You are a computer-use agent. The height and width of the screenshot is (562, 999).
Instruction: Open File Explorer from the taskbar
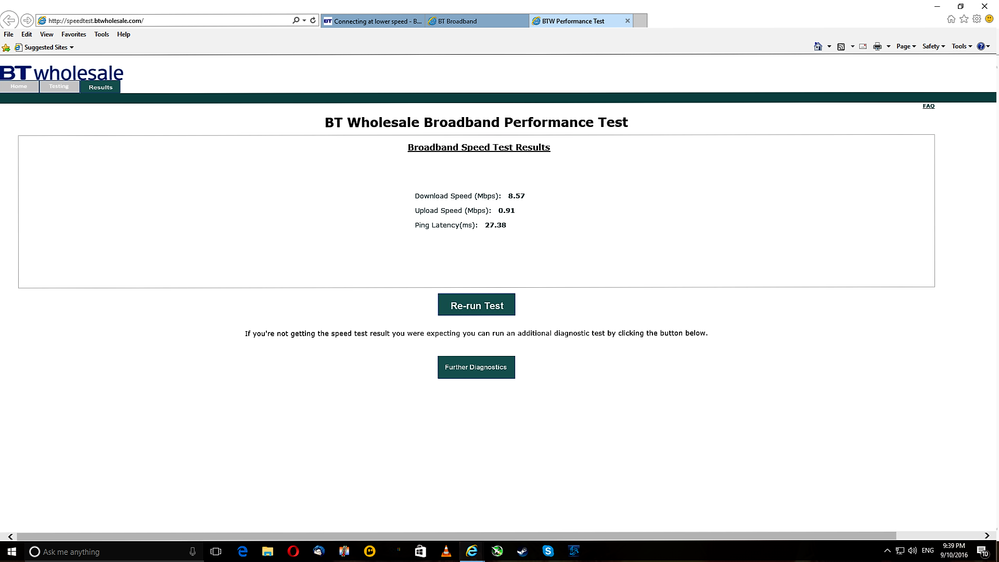point(268,552)
